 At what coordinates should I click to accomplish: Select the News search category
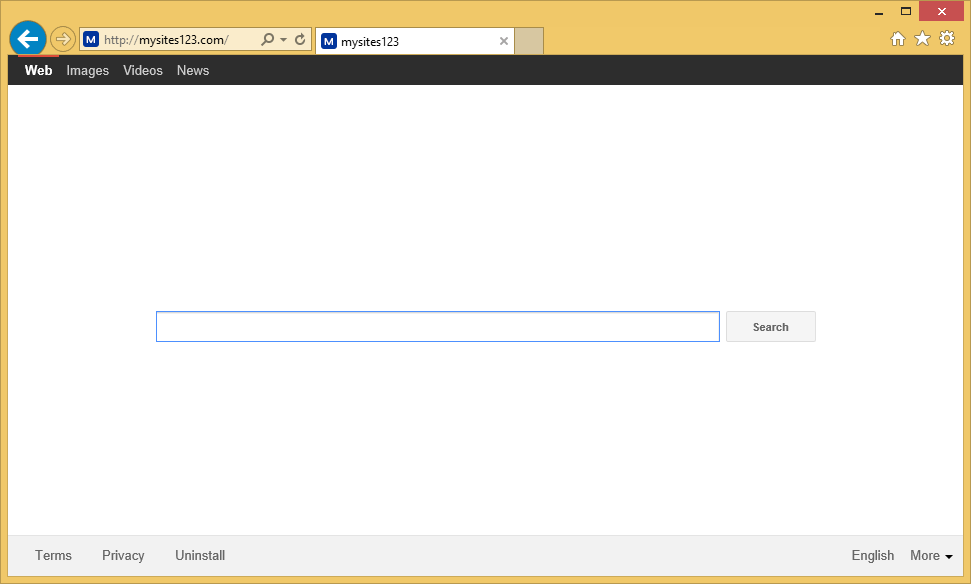(193, 70)
